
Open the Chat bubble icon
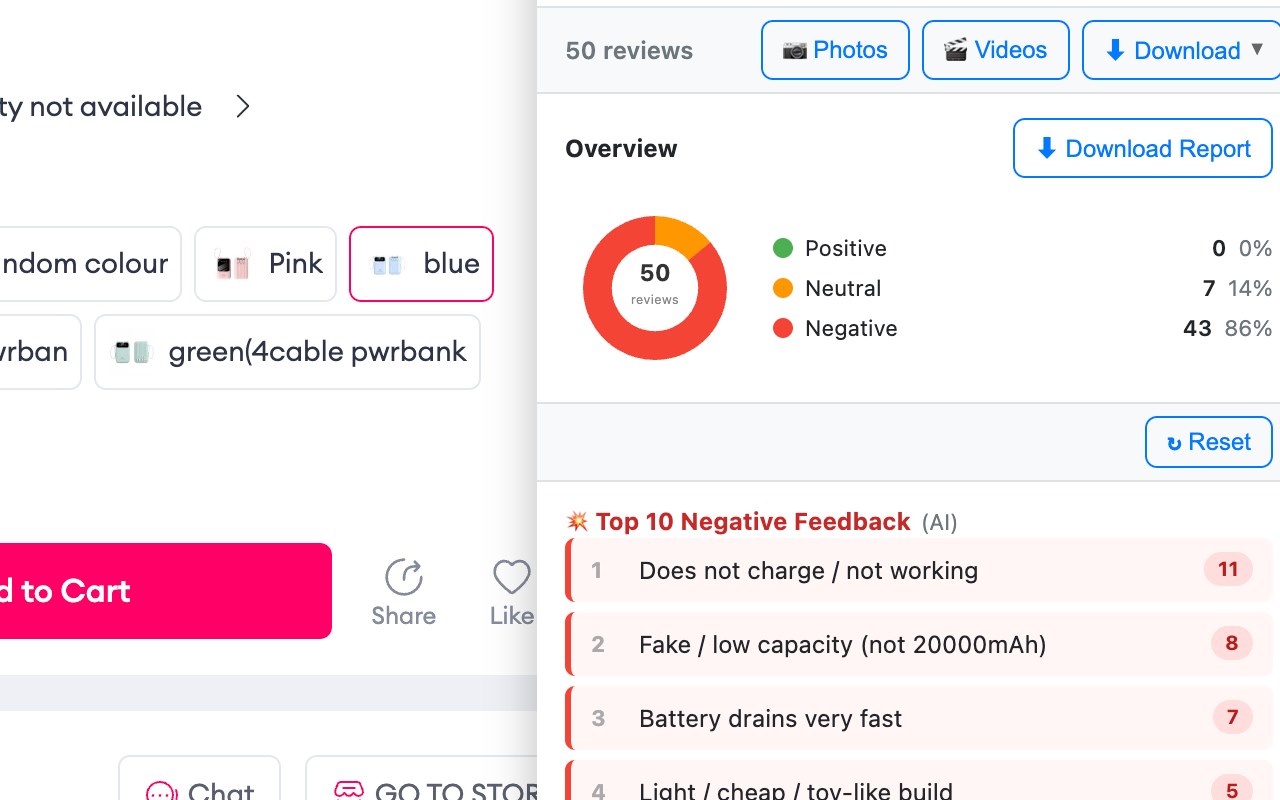[x=161, y=792]
